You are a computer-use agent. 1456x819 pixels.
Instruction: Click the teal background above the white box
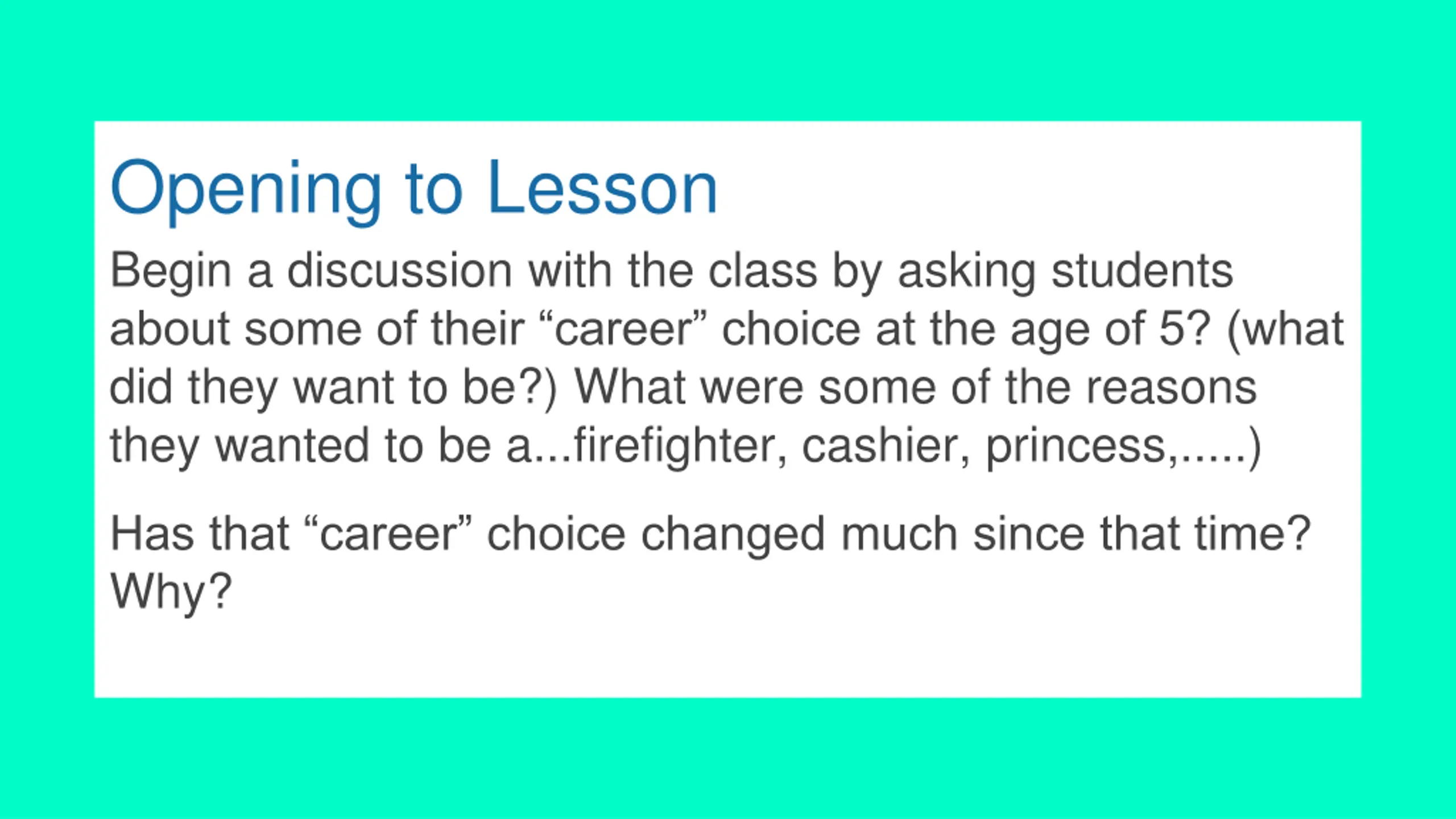[728, 60]
